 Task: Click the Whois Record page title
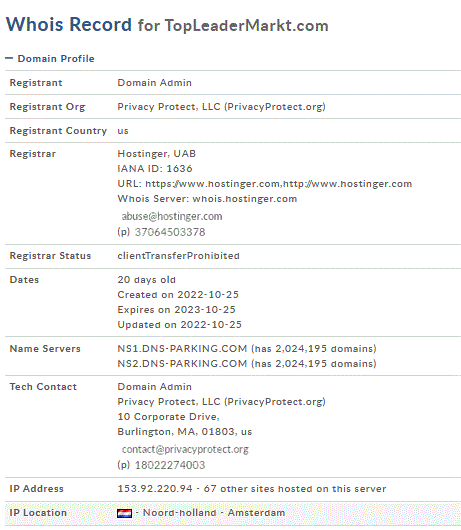pyautogui.click(x=167, y=25)
